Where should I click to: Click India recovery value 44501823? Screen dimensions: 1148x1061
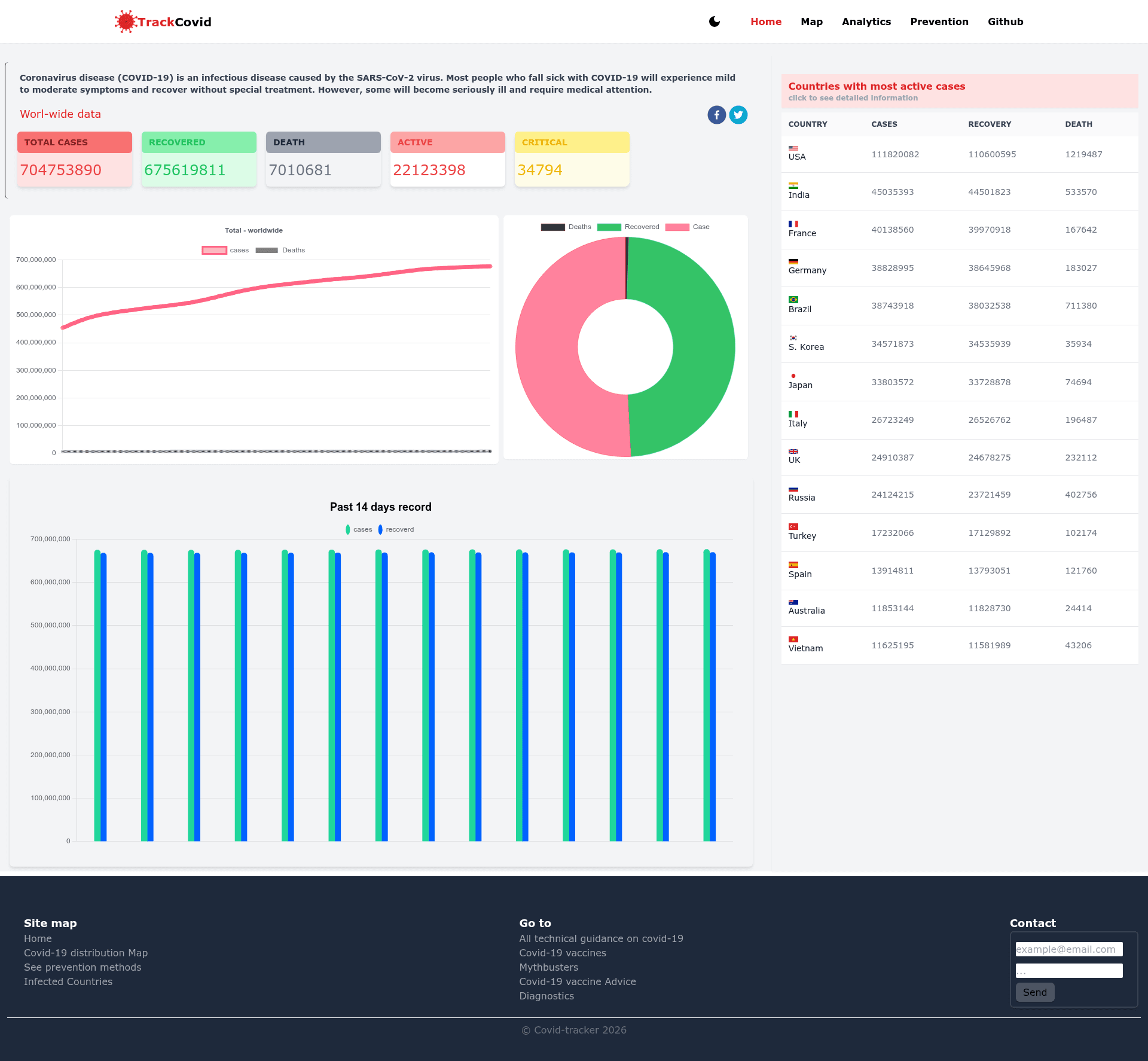990,192
